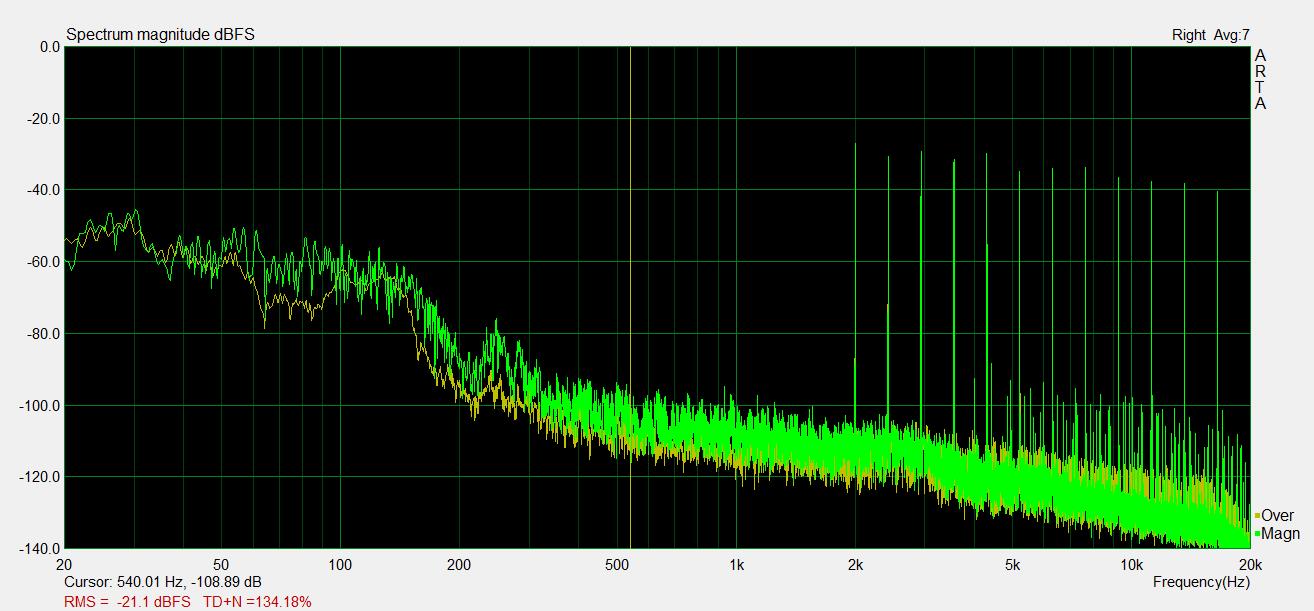Click the 'Magn' legend color swatch
Viewport: 1314px width, 611px height.
tap(1257, 534)
